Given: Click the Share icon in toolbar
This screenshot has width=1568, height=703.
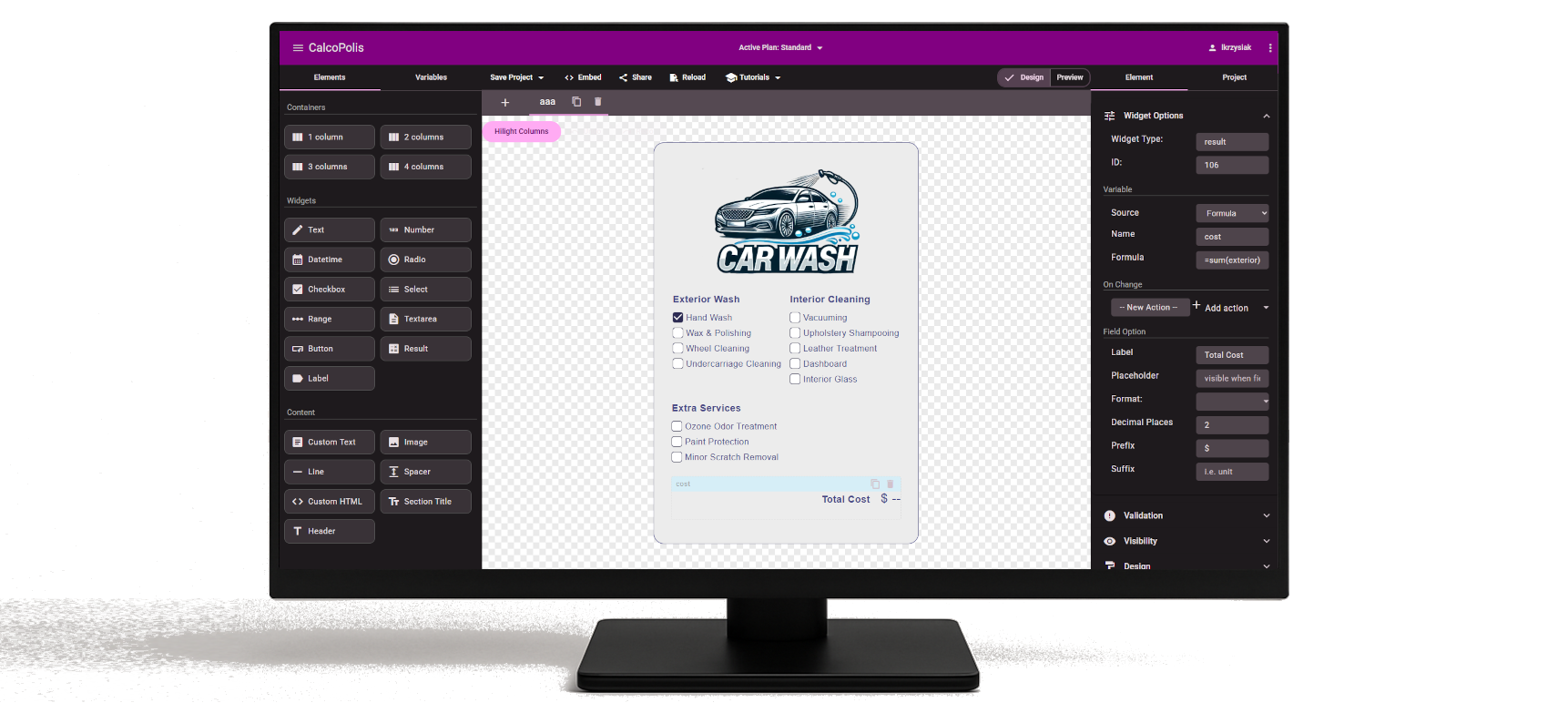Looking at the screenshot, I should point(624,77).
